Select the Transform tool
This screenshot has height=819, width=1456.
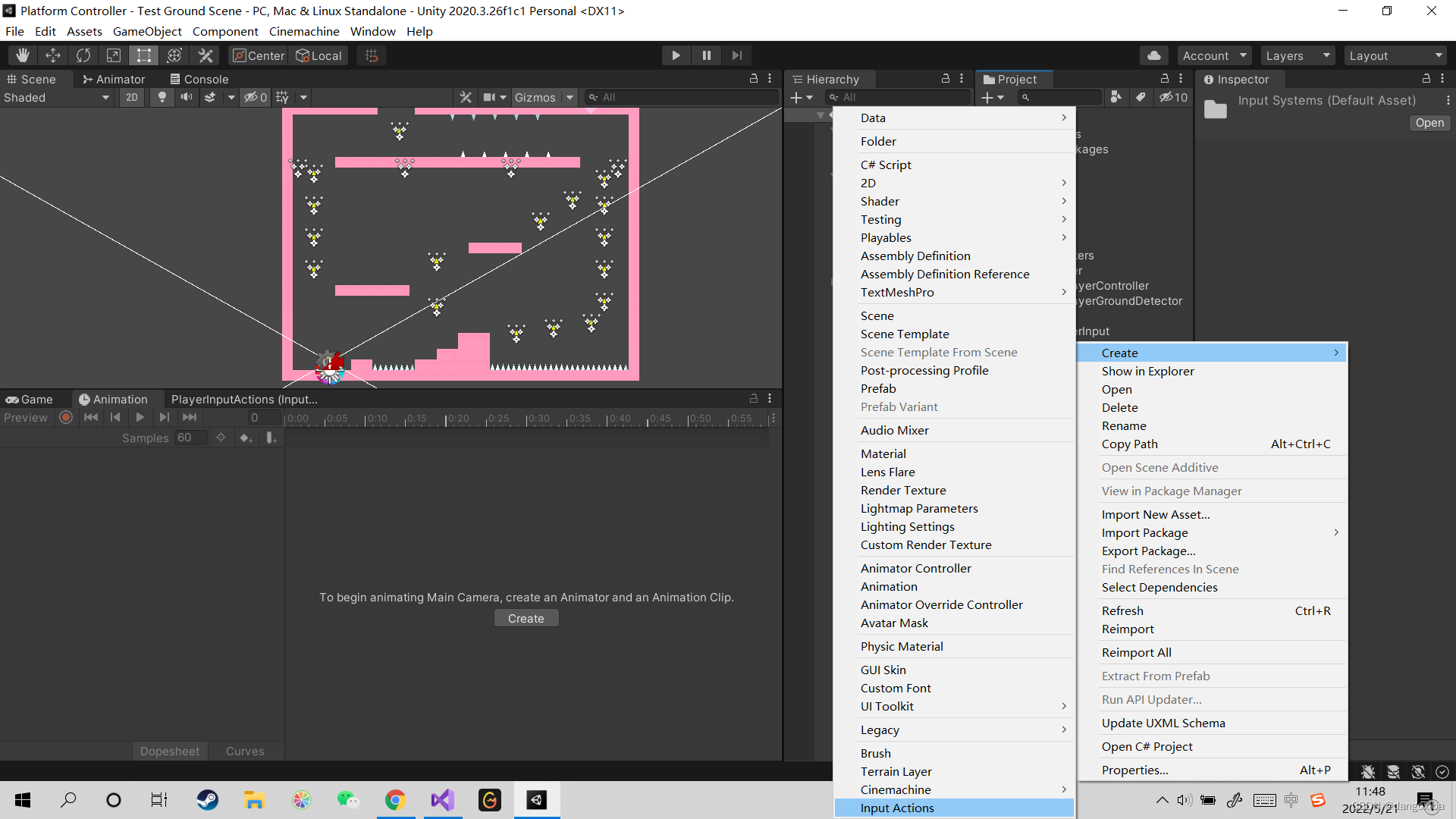coord(174,55)
